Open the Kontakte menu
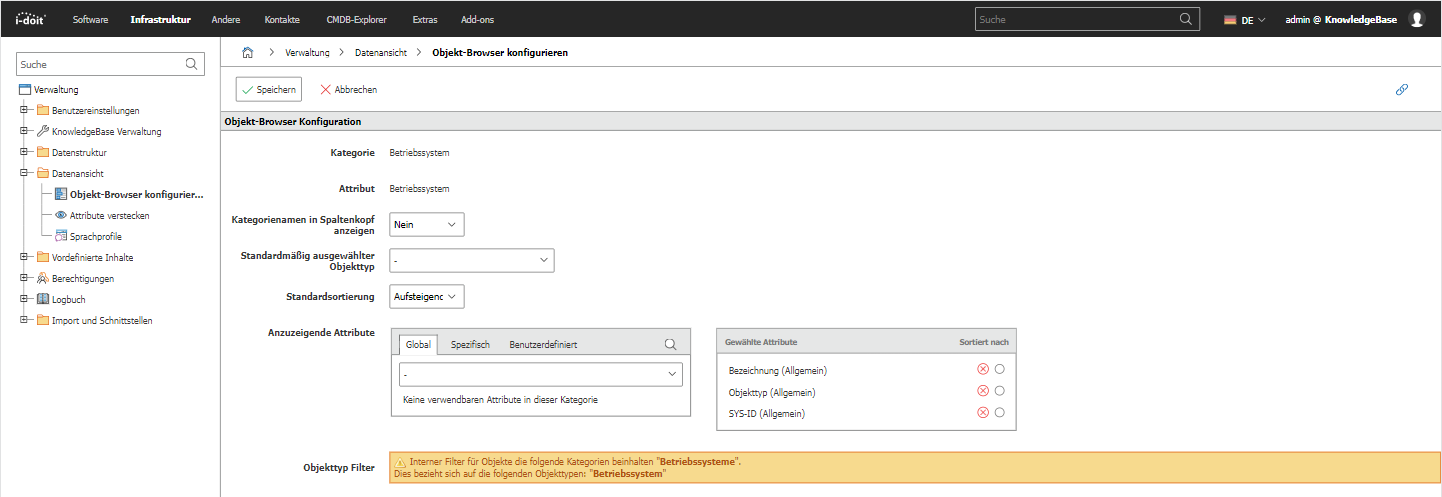Image resolution: width=1442 pixels, height=497 pixels. pos(282,20)
